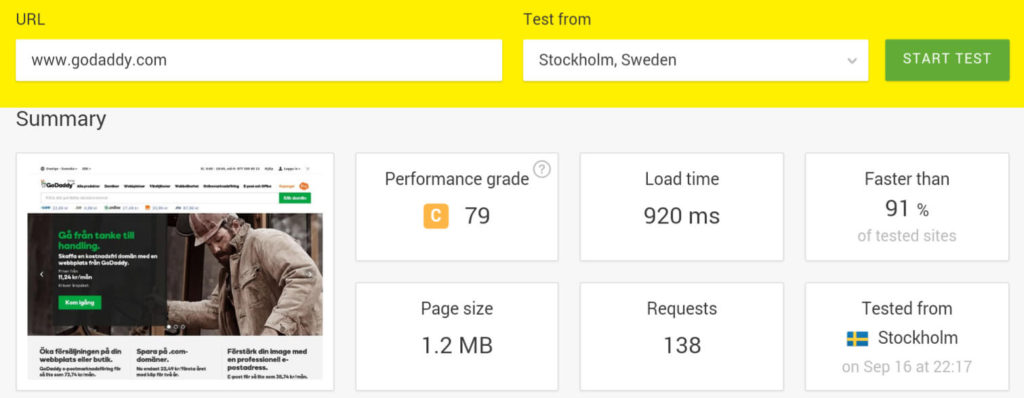Select the first carousel dot in preview
The width and height of the screenshot is (1024, 398).
pos(169,326)
